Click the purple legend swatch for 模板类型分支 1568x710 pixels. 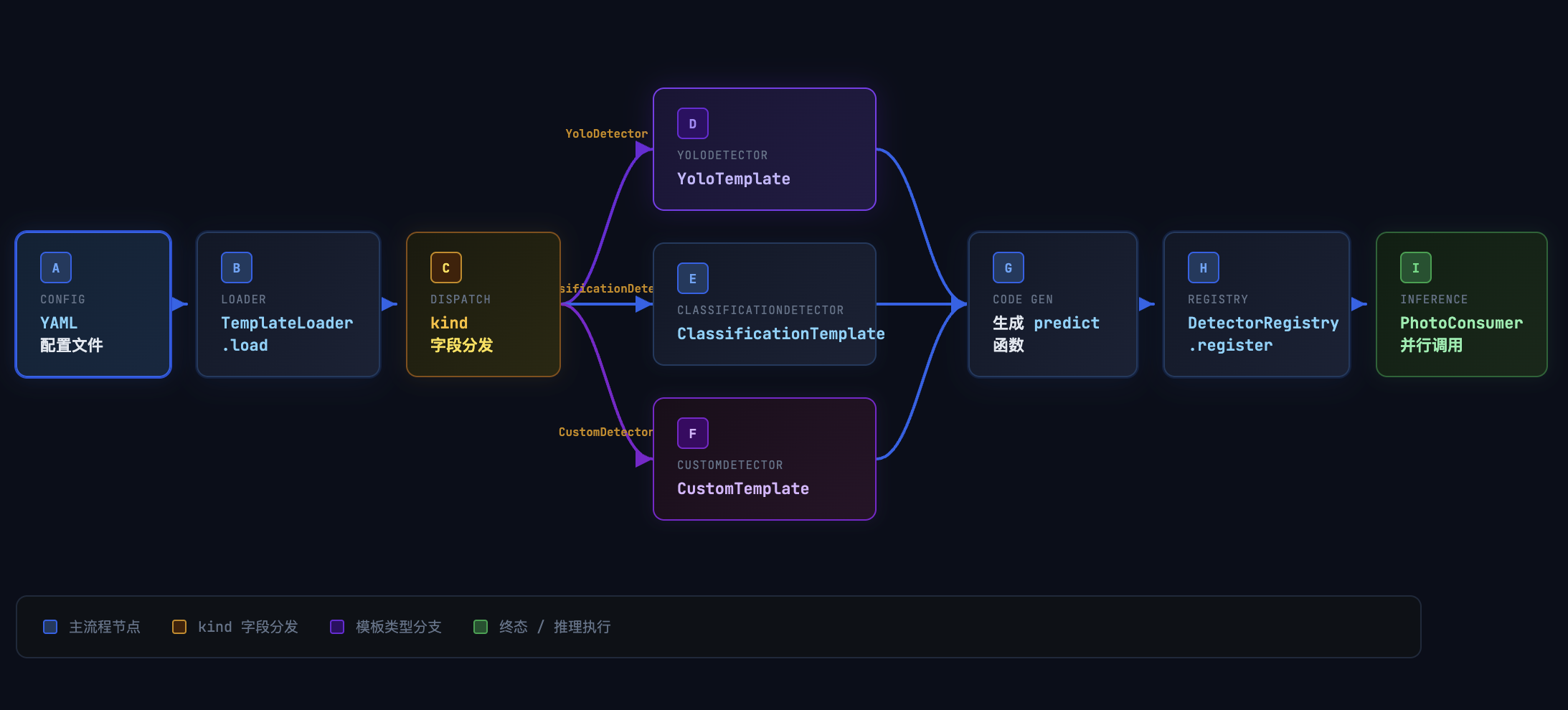tap(337, 627)
